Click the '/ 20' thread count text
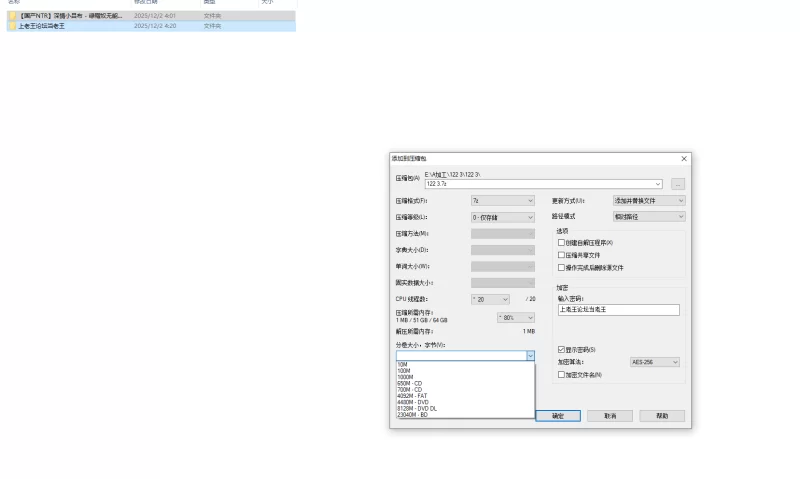 point(531,299)
